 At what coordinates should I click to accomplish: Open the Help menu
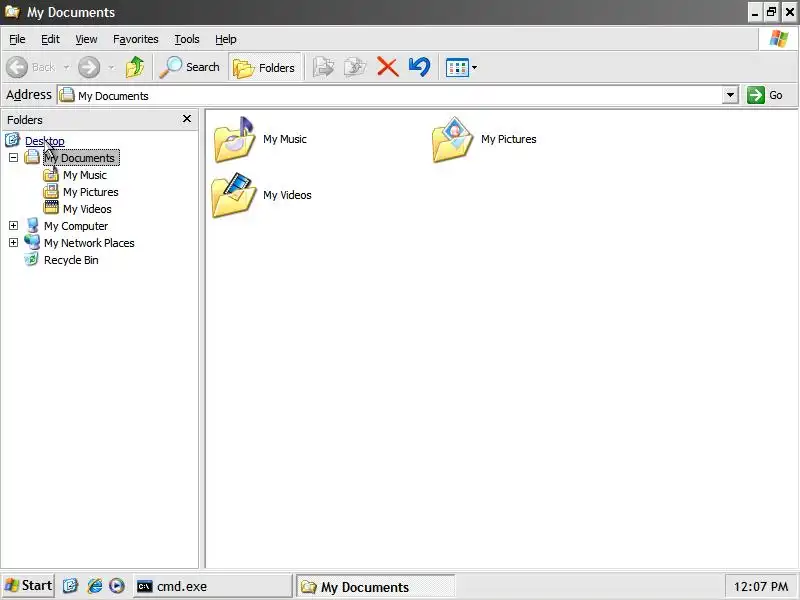click(226, 39)
